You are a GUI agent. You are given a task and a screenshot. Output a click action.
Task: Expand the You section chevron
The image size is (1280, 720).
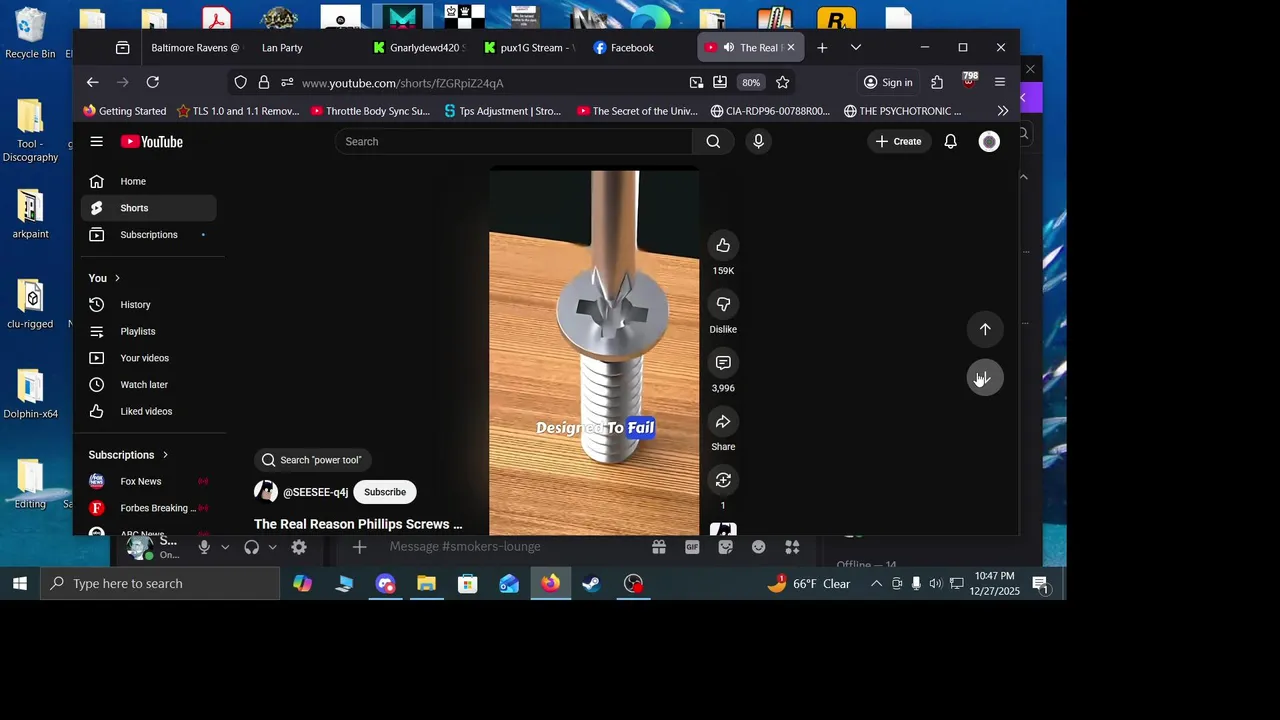pyautogui.click(x=117, y=278)
